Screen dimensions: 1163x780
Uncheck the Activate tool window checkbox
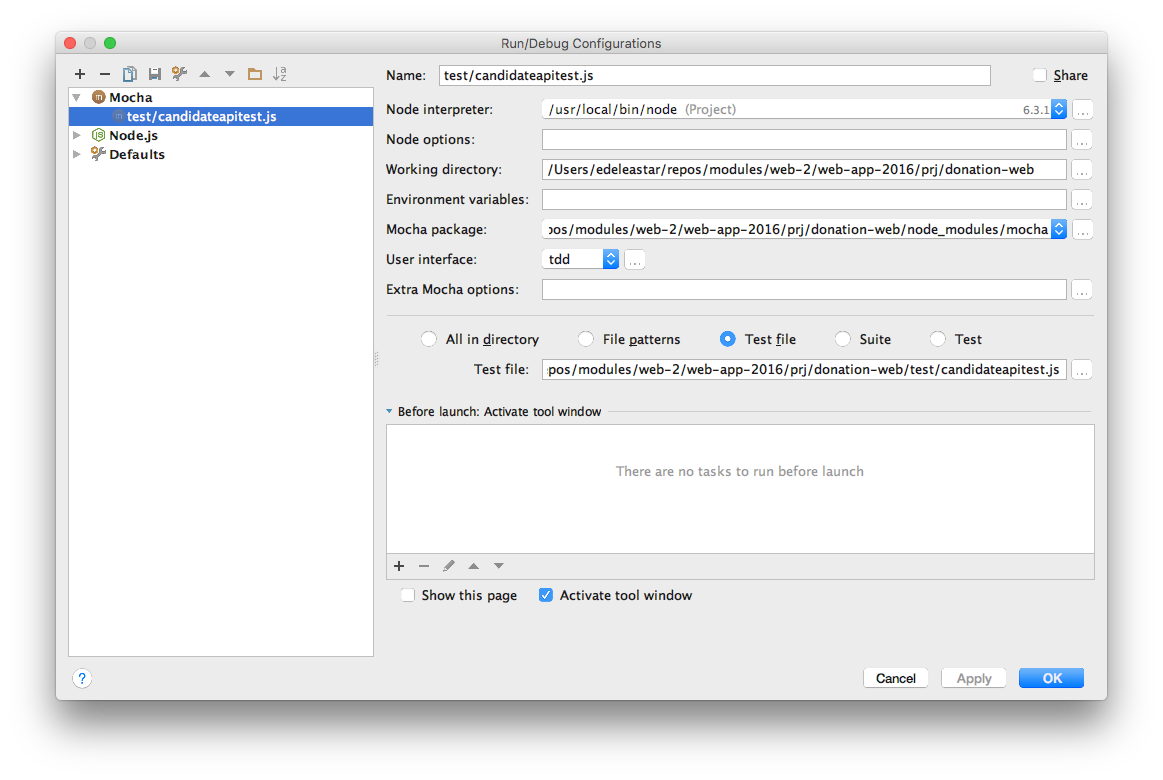546,595
